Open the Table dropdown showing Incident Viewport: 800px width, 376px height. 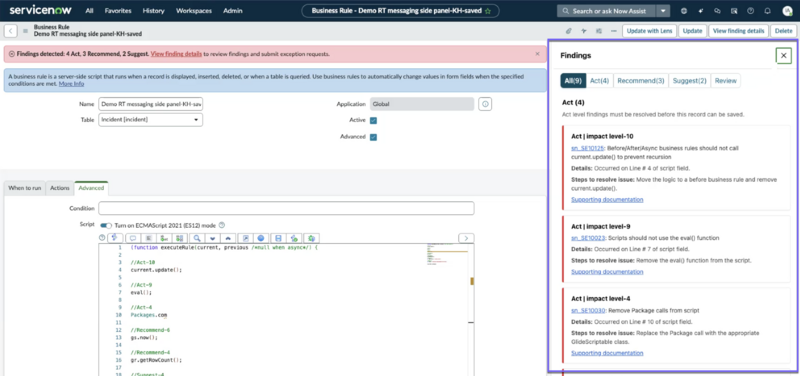(x=151, y=120)
